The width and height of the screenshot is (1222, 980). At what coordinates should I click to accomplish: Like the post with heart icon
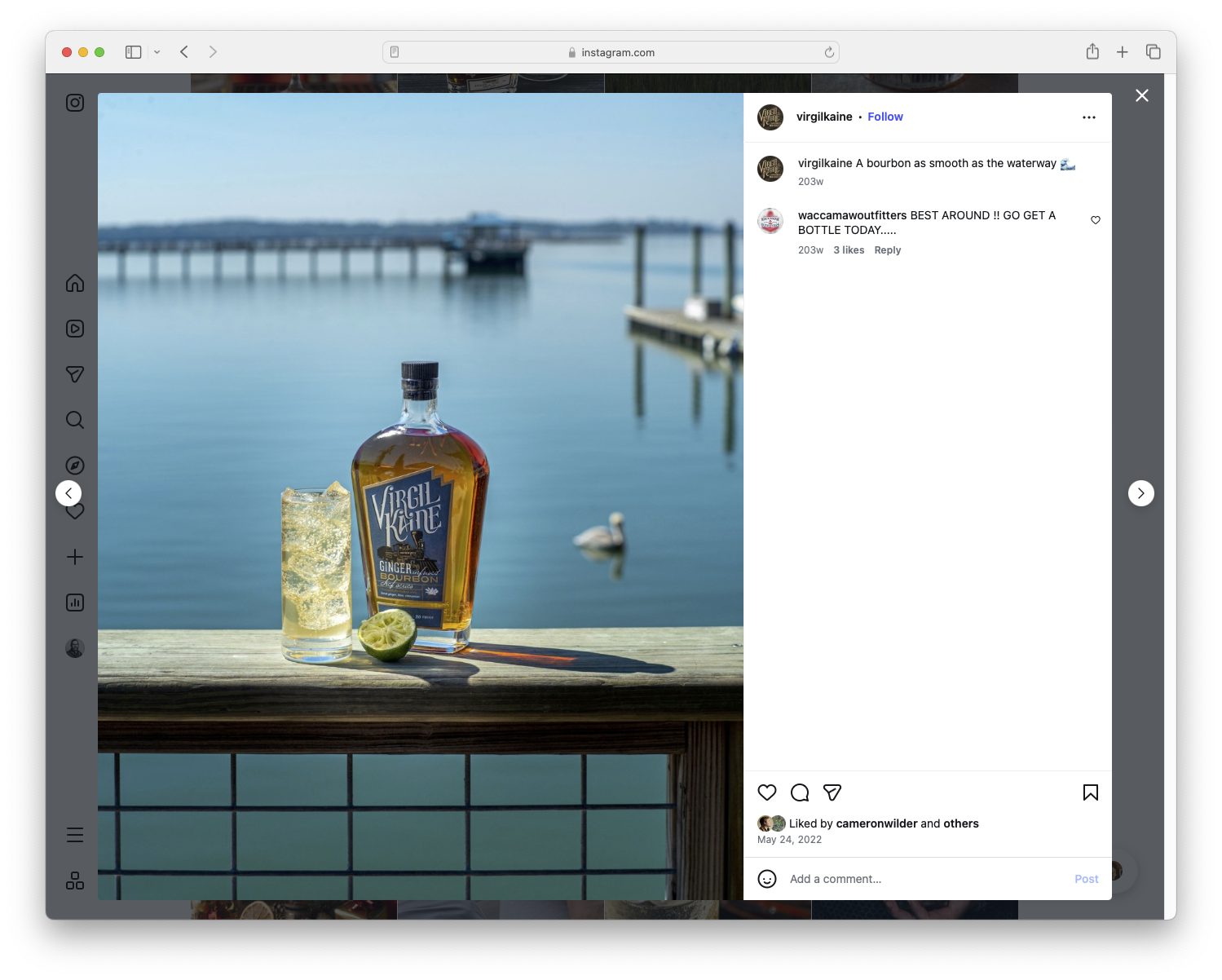pyautogui.click(x=767, y=792)
